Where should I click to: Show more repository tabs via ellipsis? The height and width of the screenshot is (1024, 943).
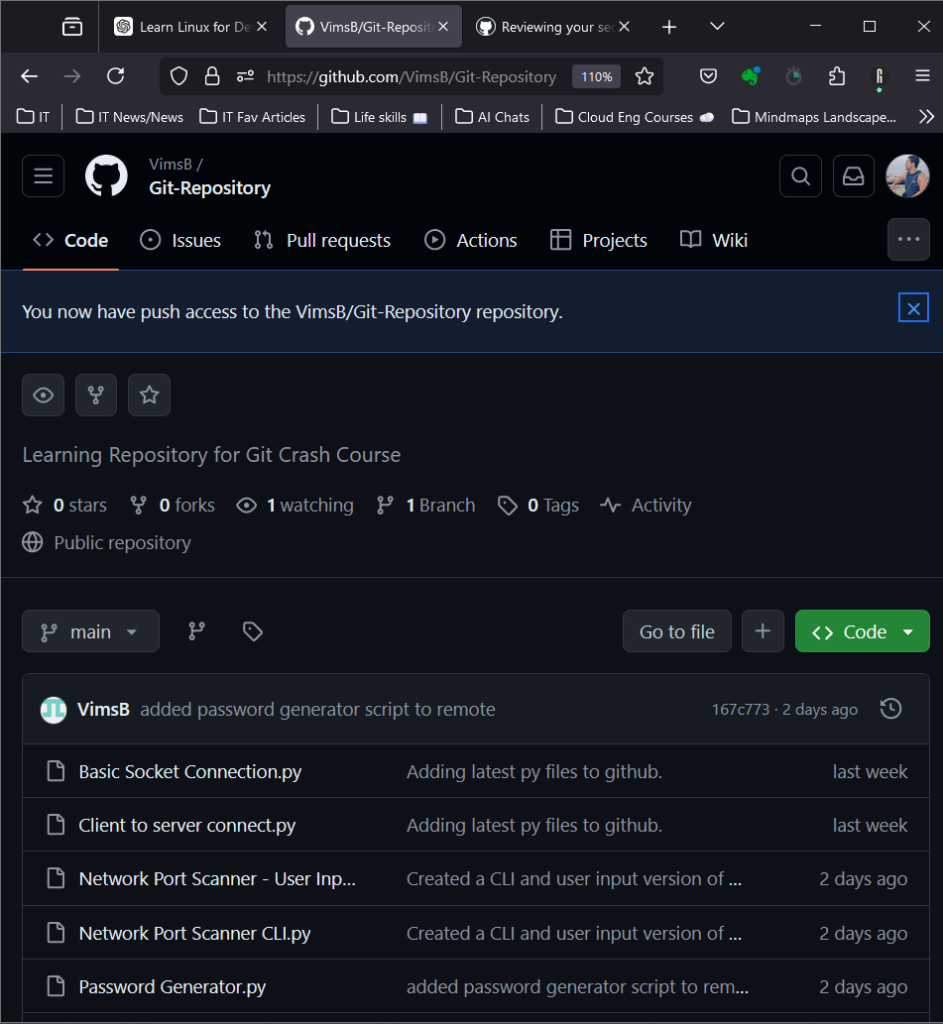(x=908, y=239)
